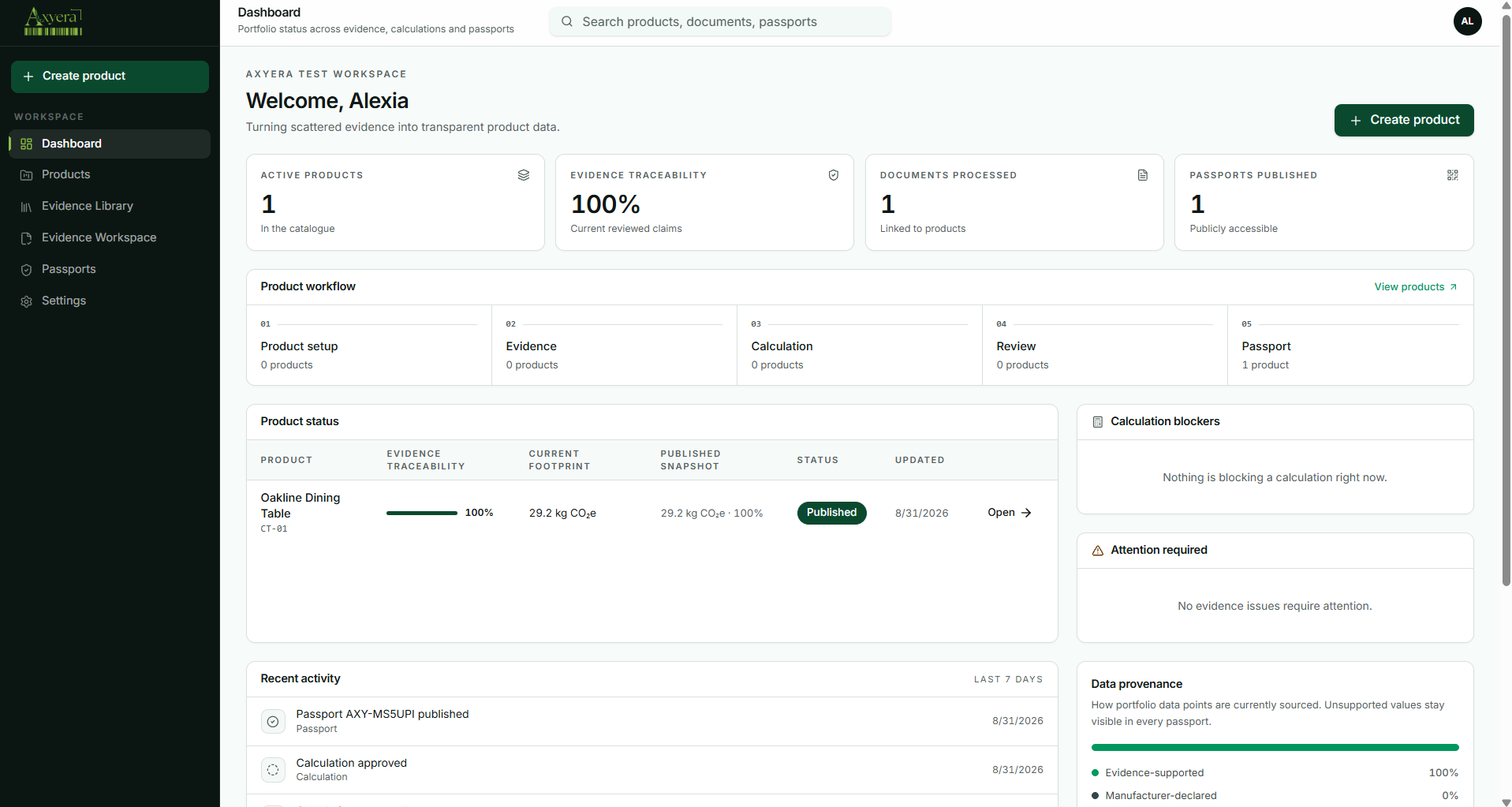Click the Oakline Dining Table product name
This screenshot has width=1512, height=807.
tap(301, 506)
